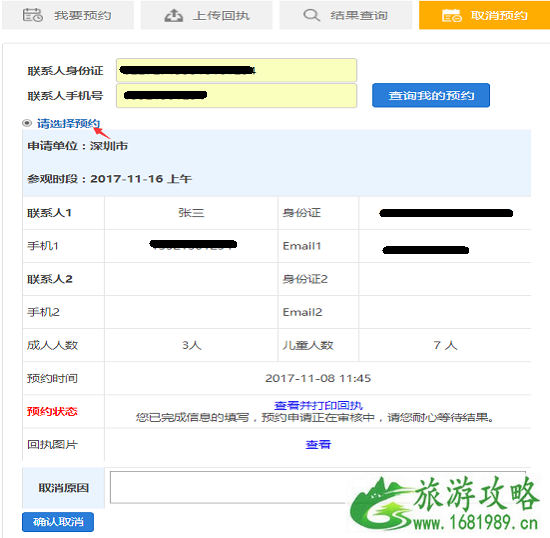Click the 参观时段 2017-11-16 上午 text
550x538 pixels.
tap(109, 179)
